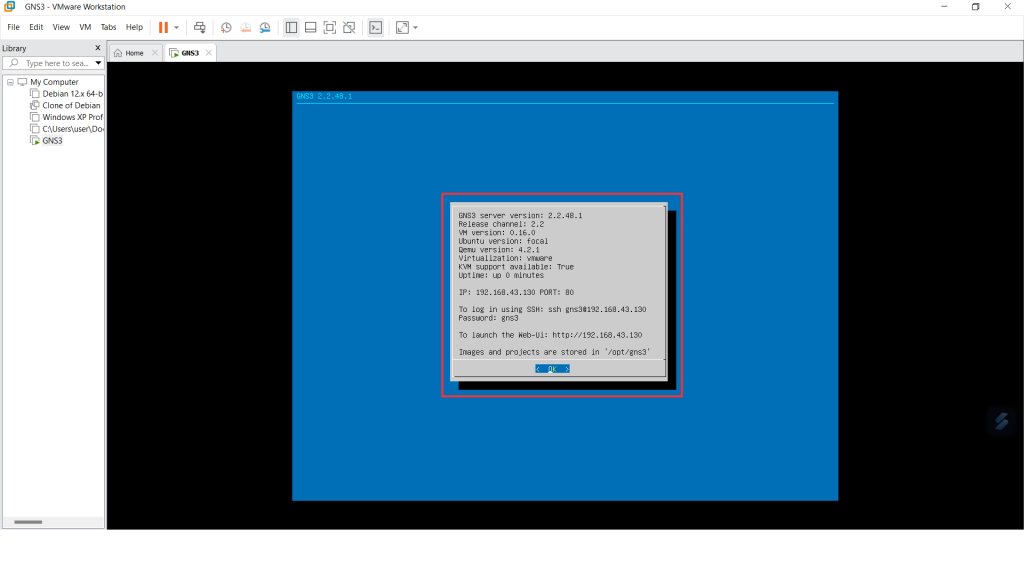
Task: Click the Revert to snapshot icon
Action: pos(245,27)
